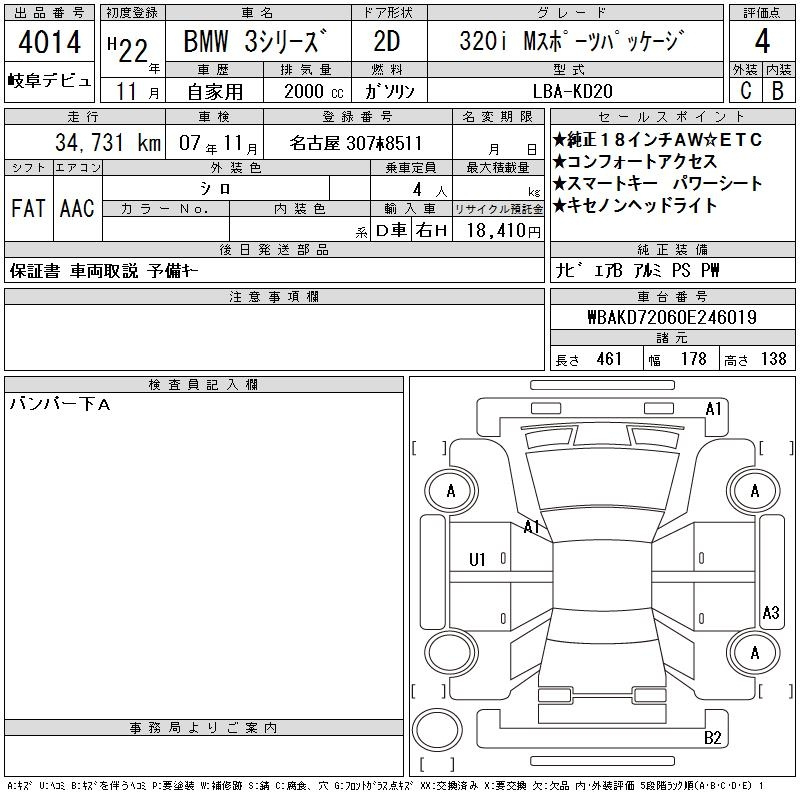
Task: Select width value 178
Action: coord(693,359)
